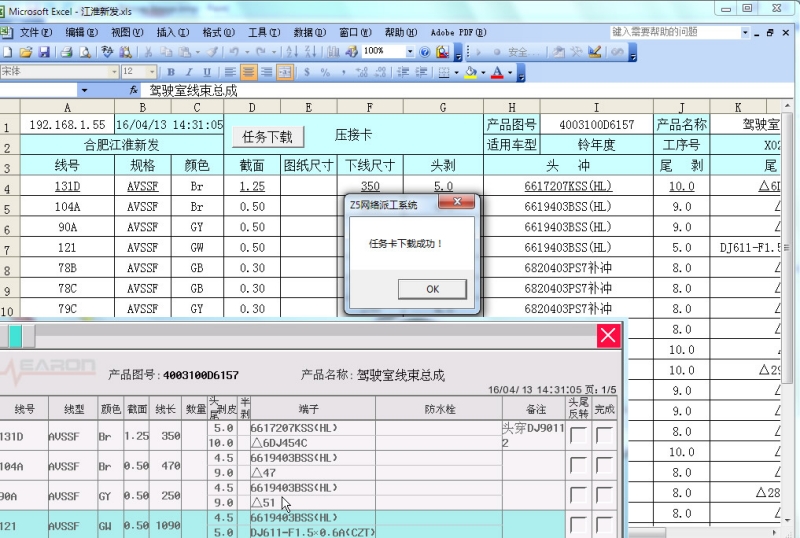Click the 任务下载 button
The height and width of the screenshot is (538, 800).
[x=267, y=137]
